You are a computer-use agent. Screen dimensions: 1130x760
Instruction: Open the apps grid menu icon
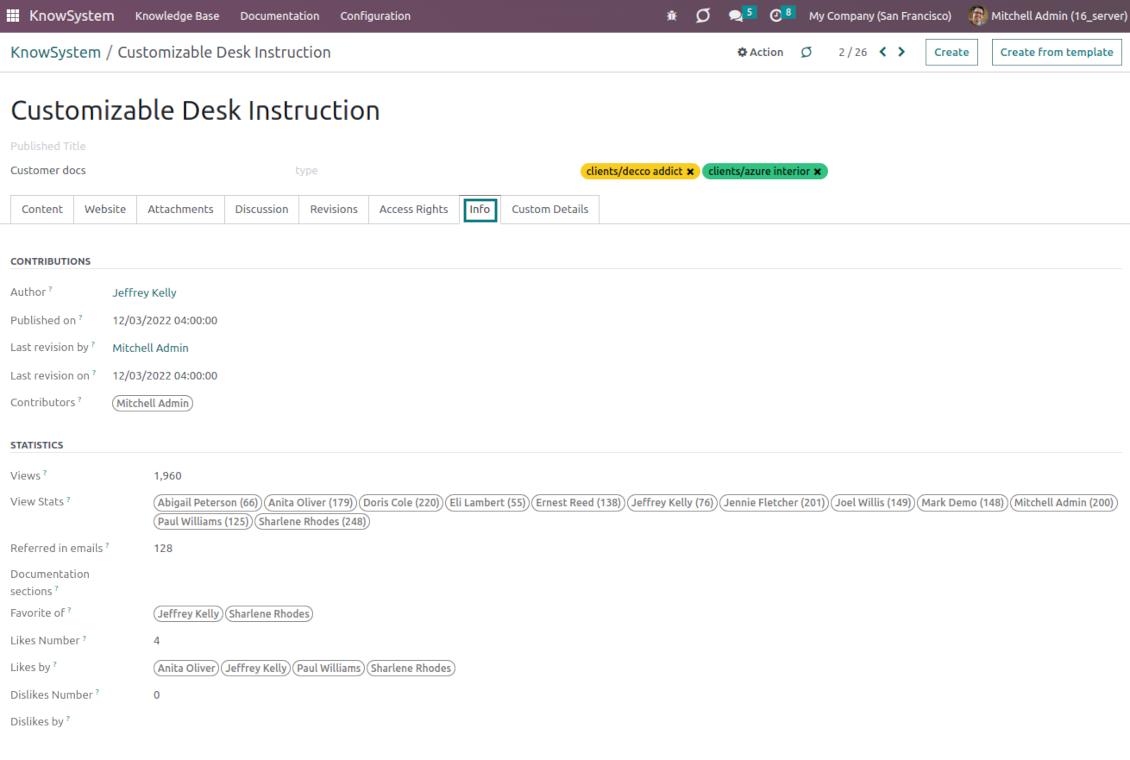click(13, 15)
